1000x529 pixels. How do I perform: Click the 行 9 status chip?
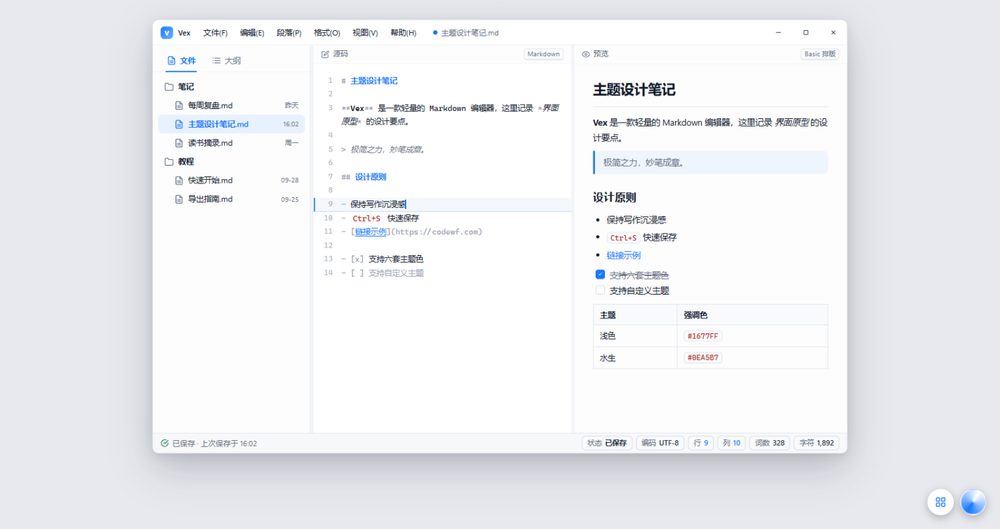click(701, 443)
